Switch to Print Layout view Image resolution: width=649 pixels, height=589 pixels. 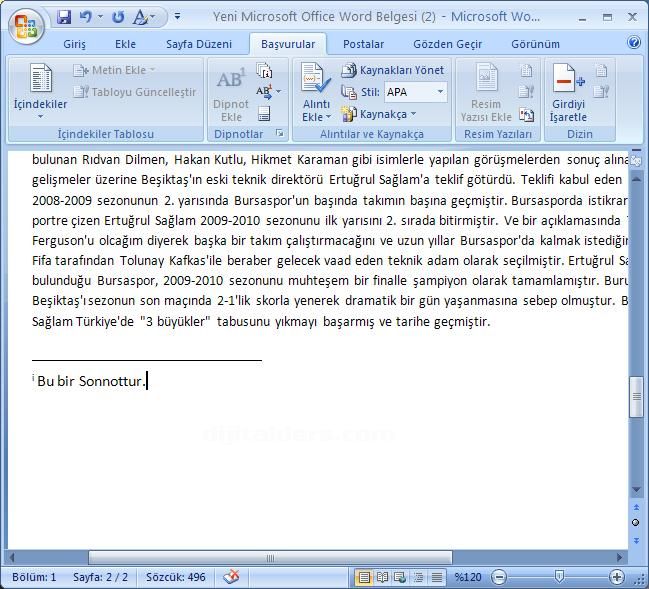pyautogui.click(x=364, y=577)
